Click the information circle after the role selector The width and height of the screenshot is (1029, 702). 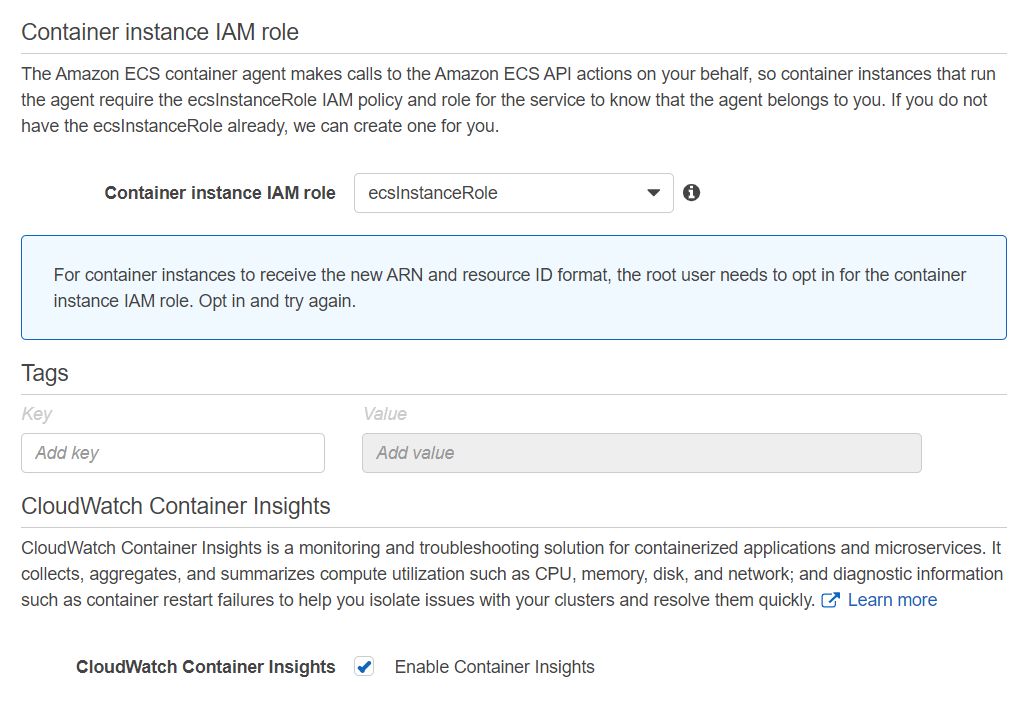[691, 192]
